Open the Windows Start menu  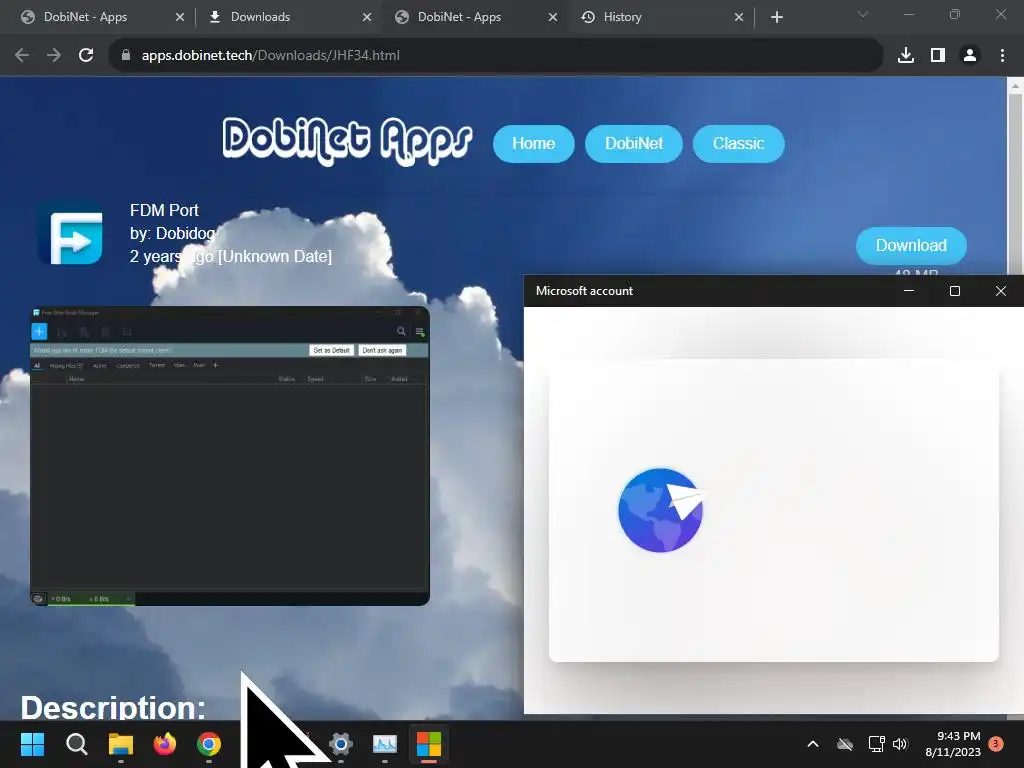click(x=32, y=744)
